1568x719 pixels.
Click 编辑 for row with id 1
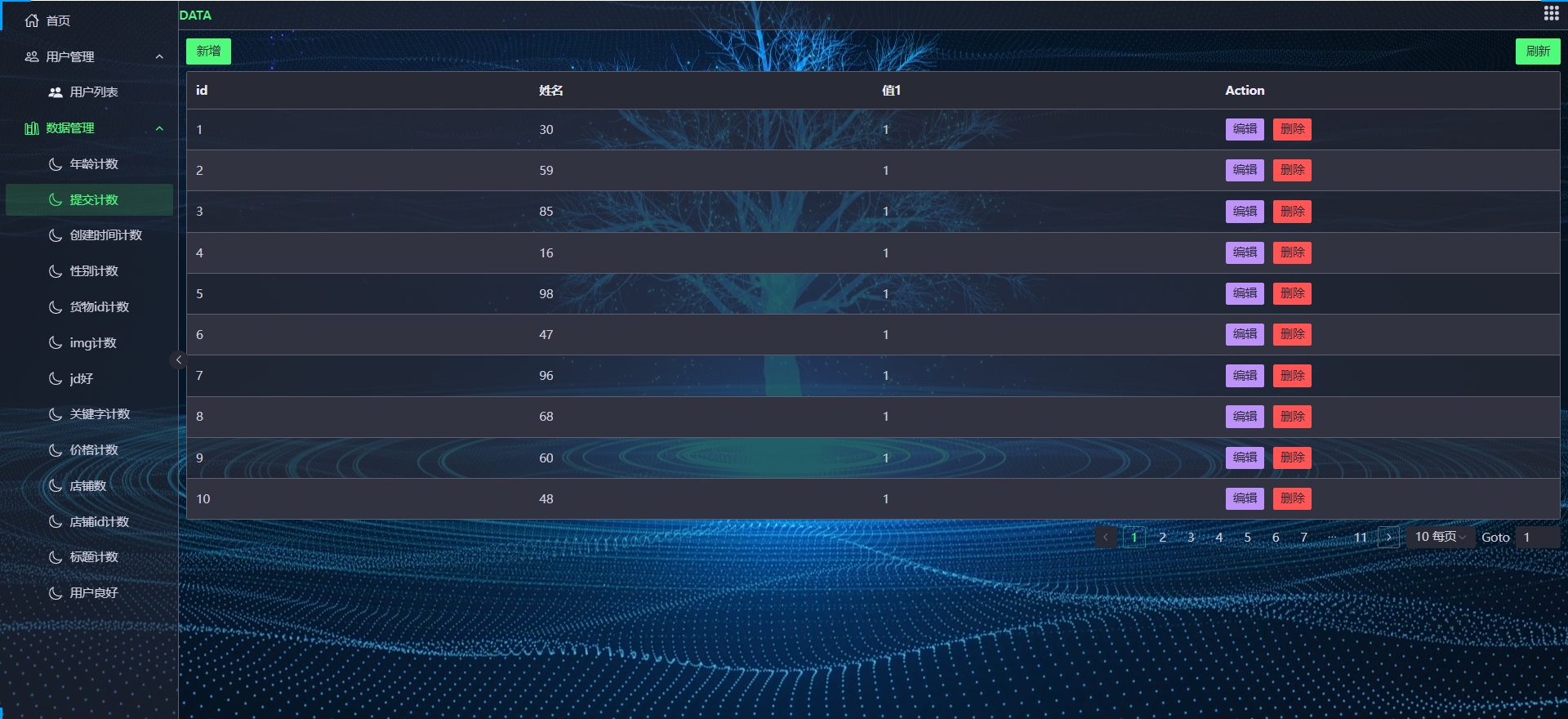point(1244,129)
